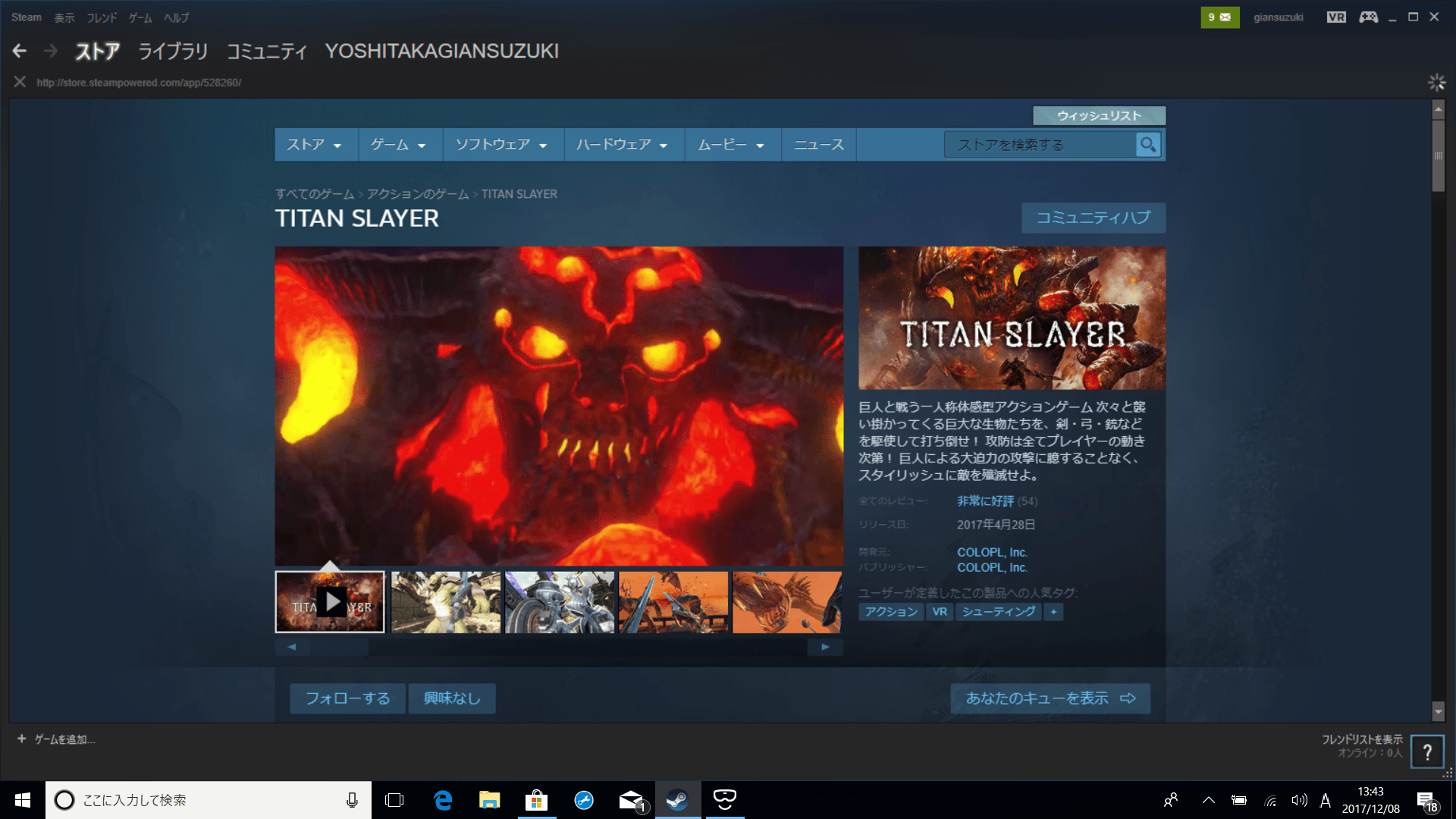Open the controller icon next to VR
Screen dimensions: 1456x819
point(1368,17)
